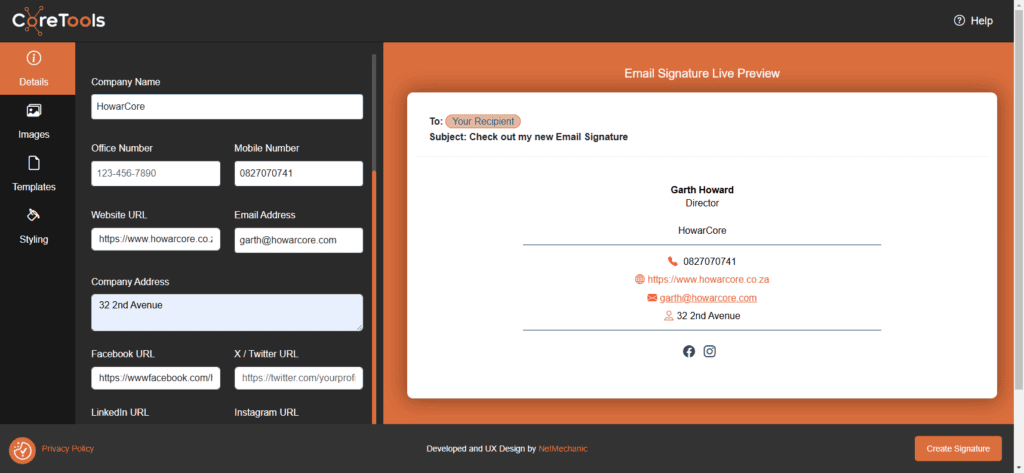Switch to the Images tab
Screen dimensions: 1024x473
(x=34, y=121)
